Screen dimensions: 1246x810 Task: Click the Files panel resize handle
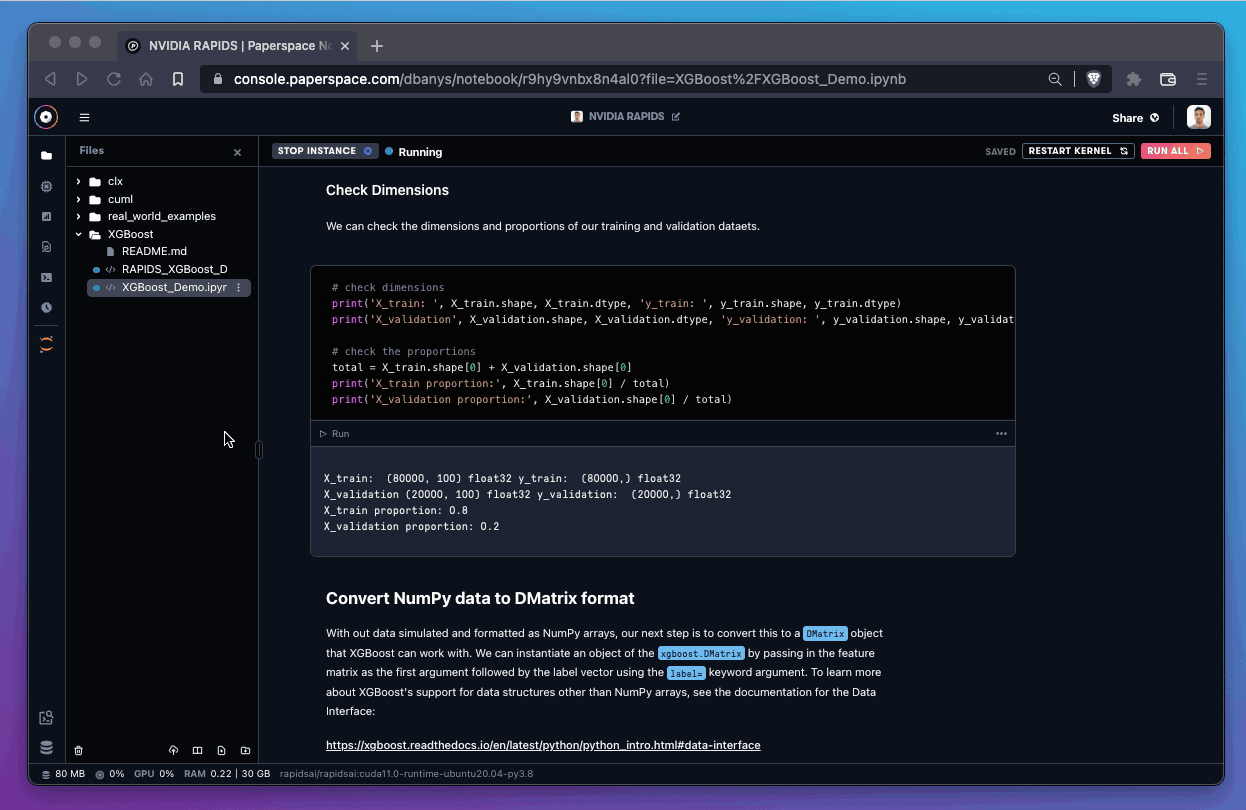coord(259,450)
